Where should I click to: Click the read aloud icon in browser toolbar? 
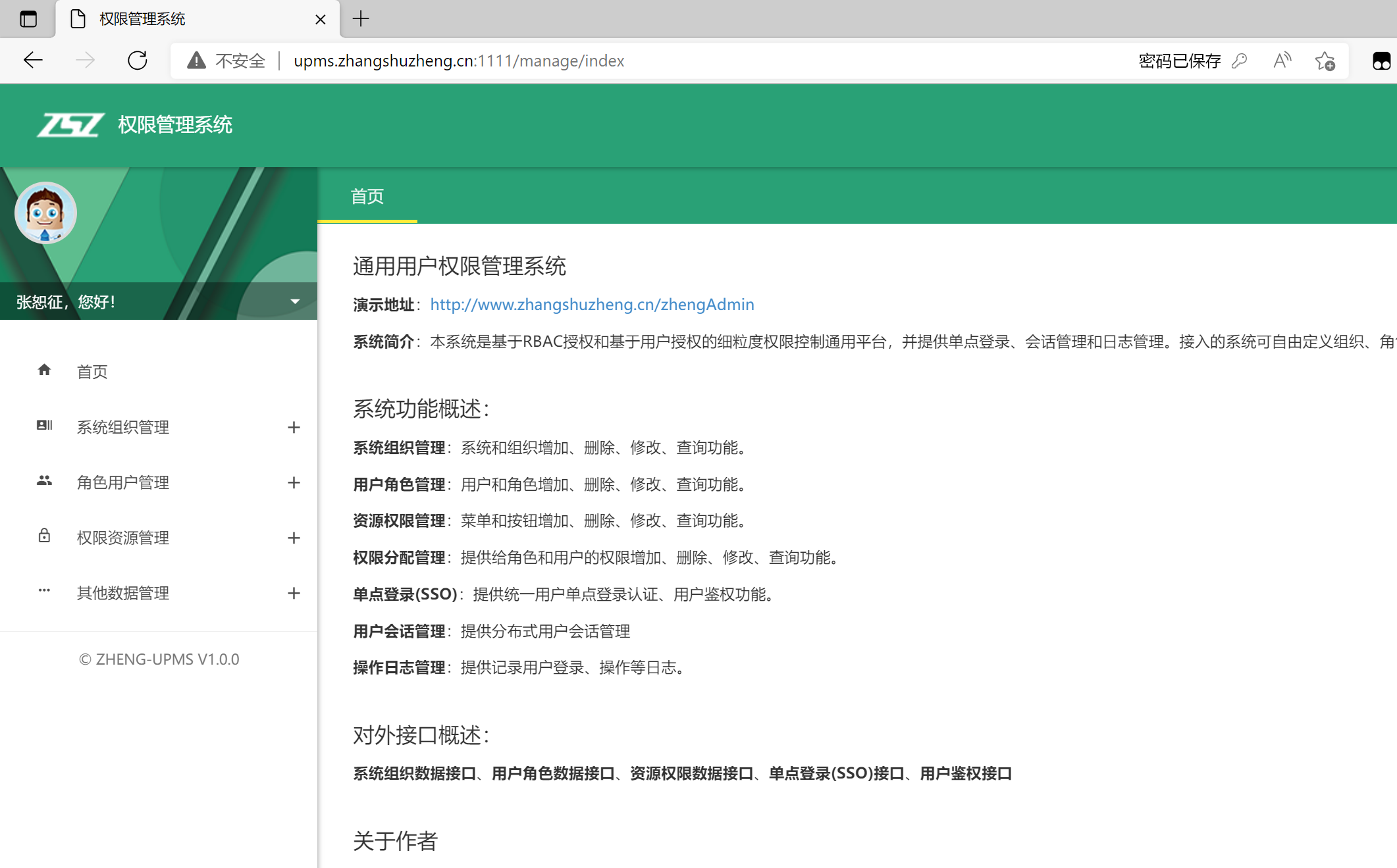[x=1281, y=60]
